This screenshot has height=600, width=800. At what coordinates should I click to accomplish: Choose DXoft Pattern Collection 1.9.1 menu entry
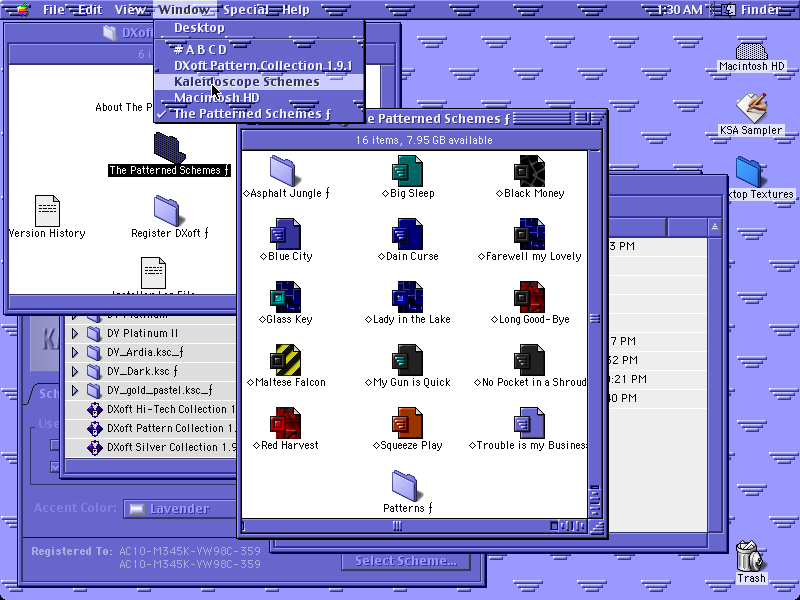coord(259,66)
